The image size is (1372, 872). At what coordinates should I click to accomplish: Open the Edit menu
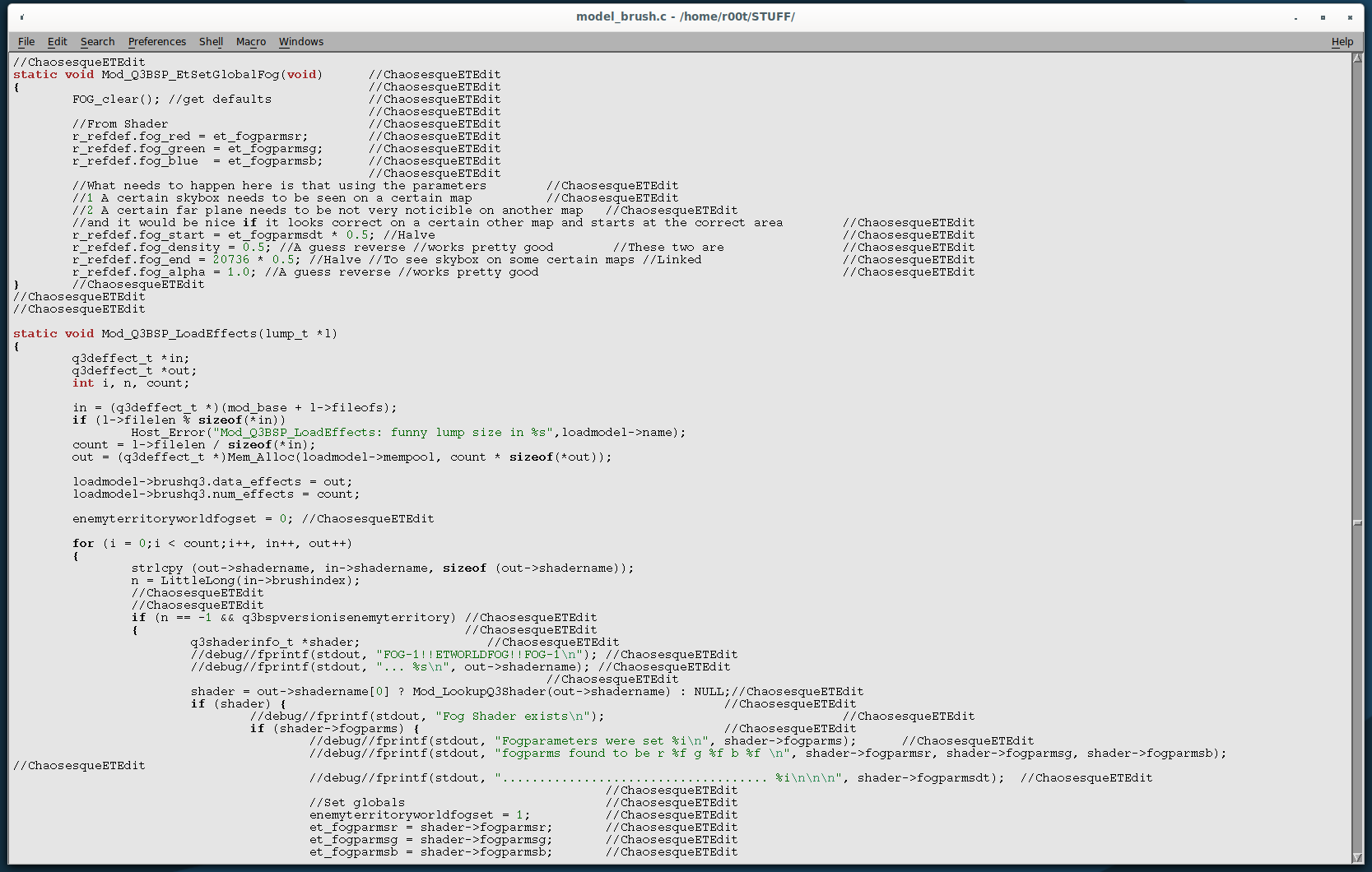[57, 42]
